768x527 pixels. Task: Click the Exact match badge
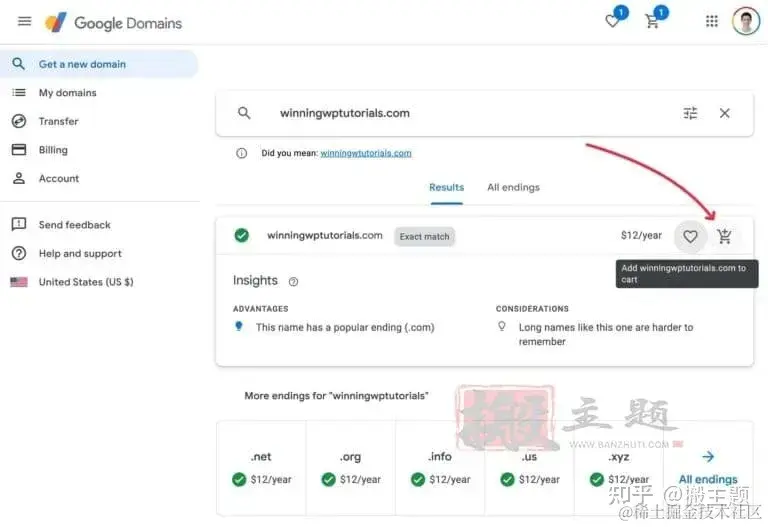click(x=424, y=237)
